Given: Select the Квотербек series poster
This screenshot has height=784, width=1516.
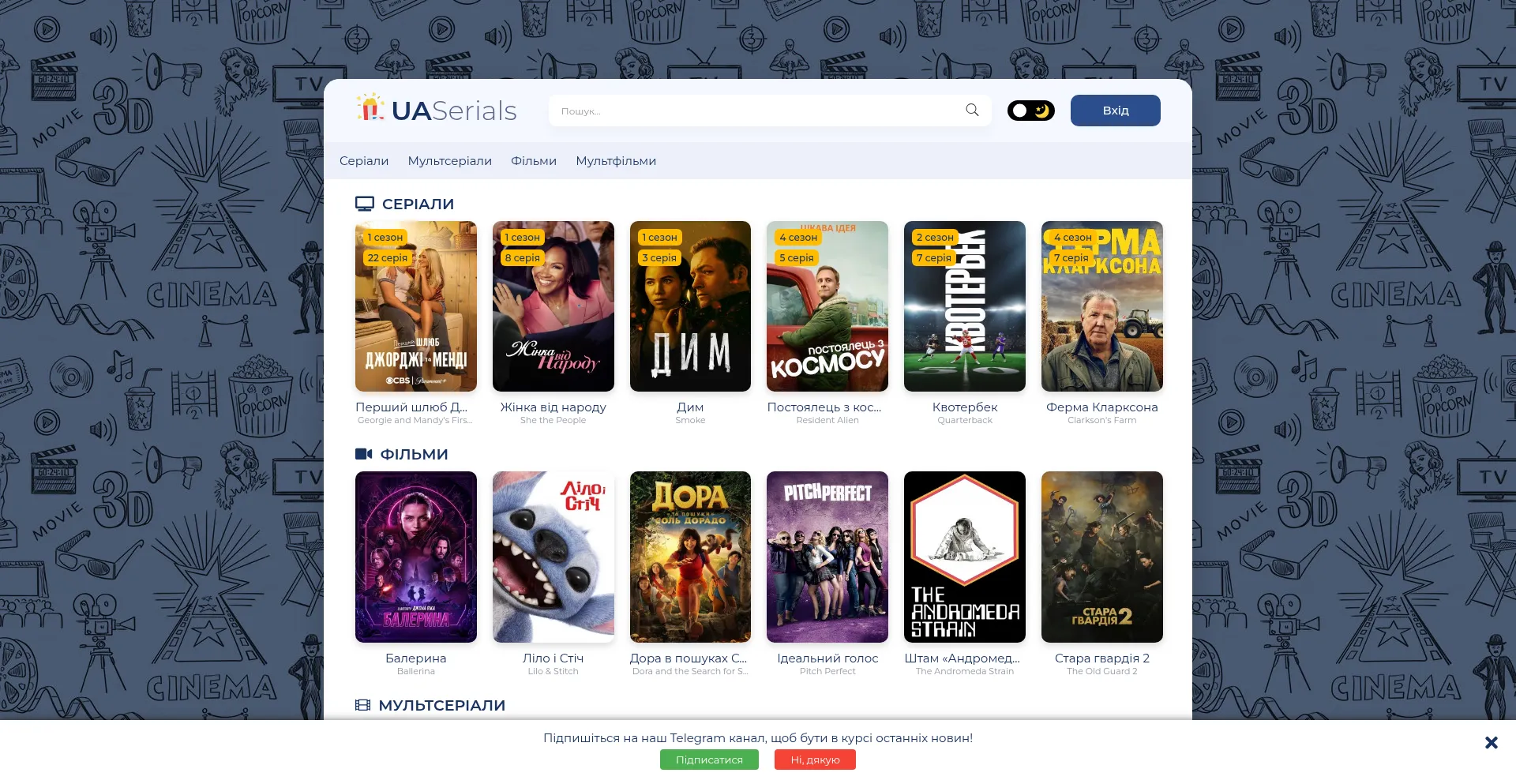Looking at the screenshot, I should [964, 306].
